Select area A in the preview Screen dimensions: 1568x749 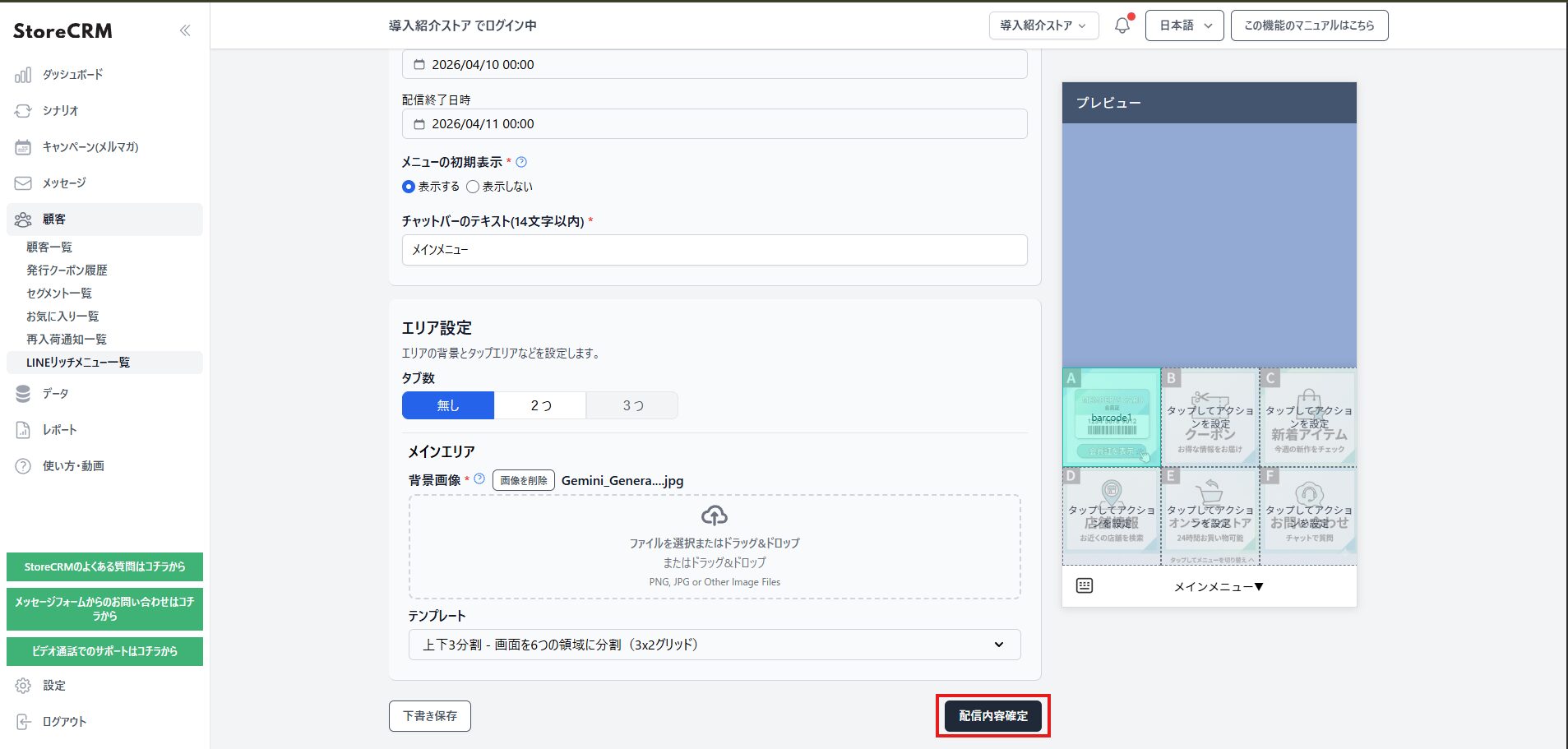[1111, 418]
